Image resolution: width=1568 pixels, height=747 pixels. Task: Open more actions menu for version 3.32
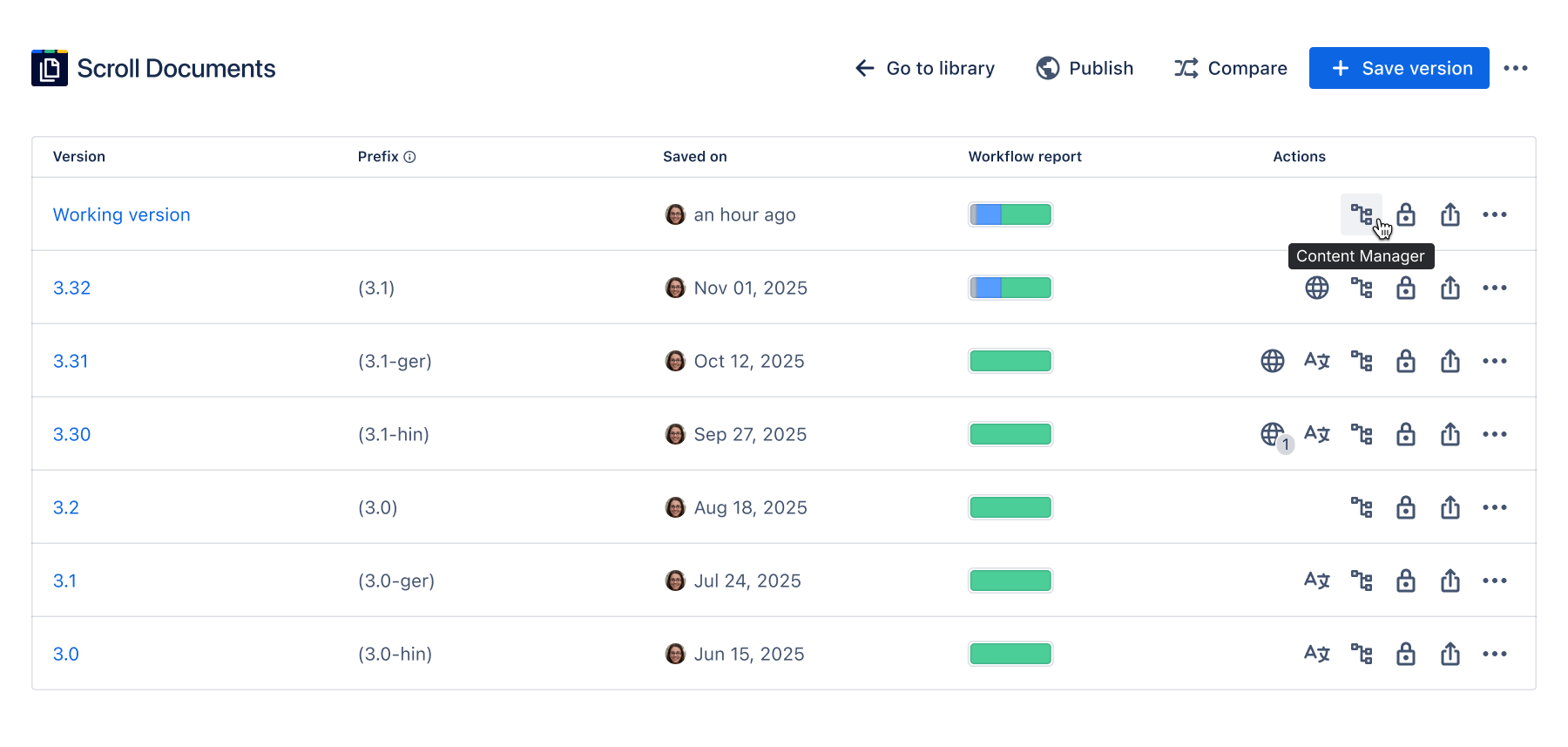(1494, 288)
